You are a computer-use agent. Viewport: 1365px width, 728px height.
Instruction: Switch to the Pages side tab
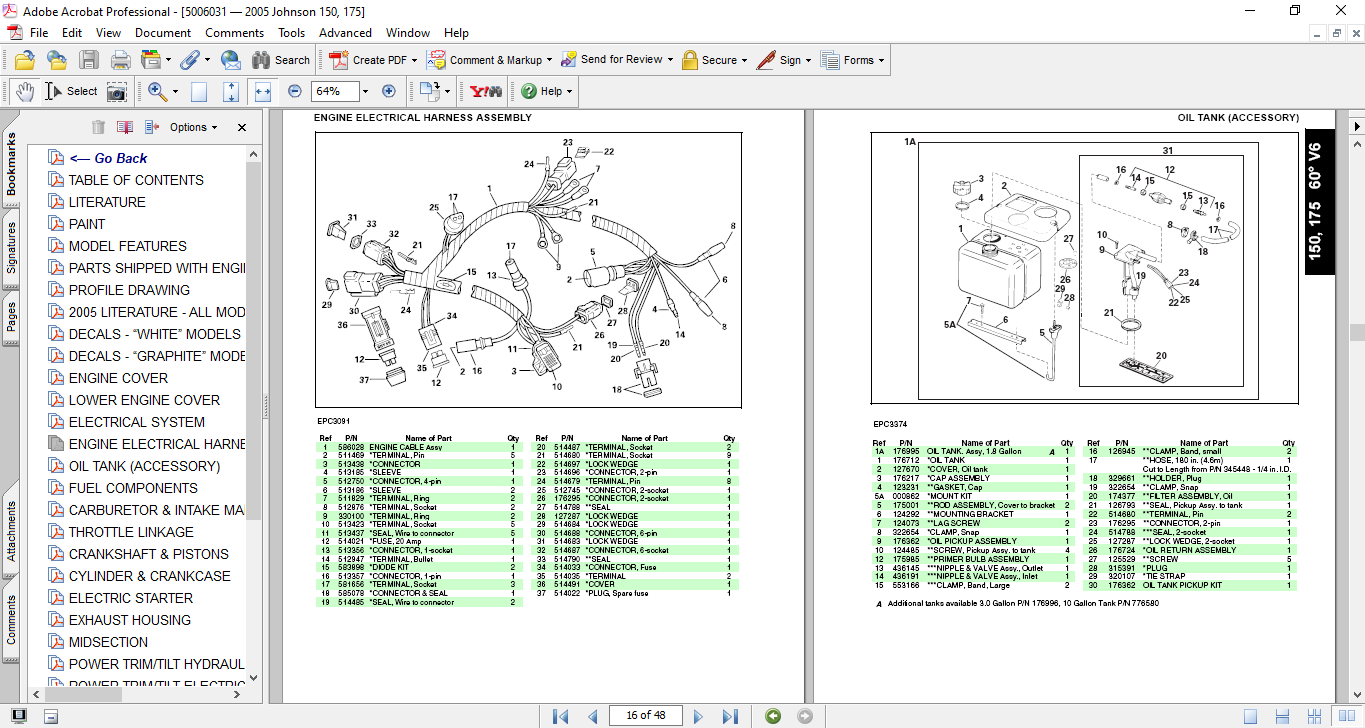11,316
